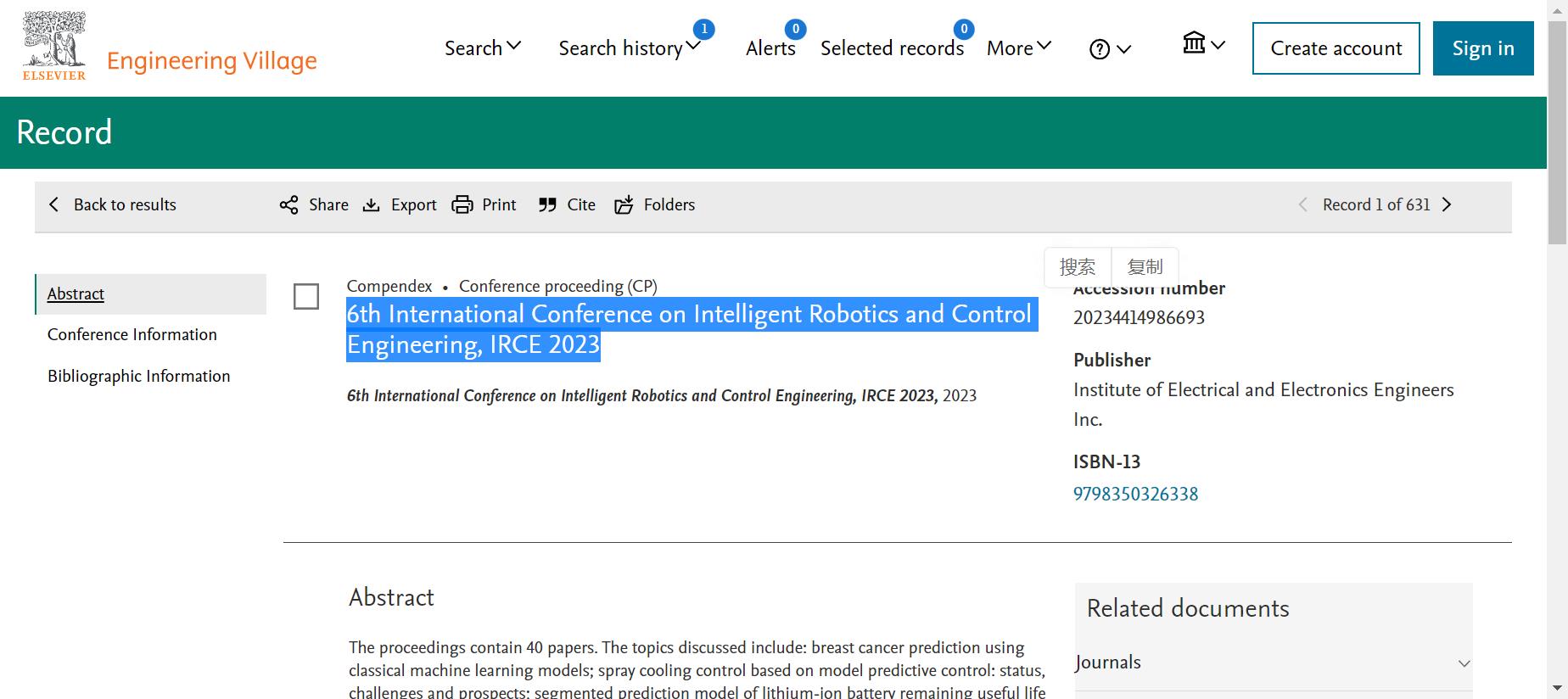Click the Folders icon
Image resolution: width=1568 pixels, height=699 pixels.
click(x=624, y=204)
